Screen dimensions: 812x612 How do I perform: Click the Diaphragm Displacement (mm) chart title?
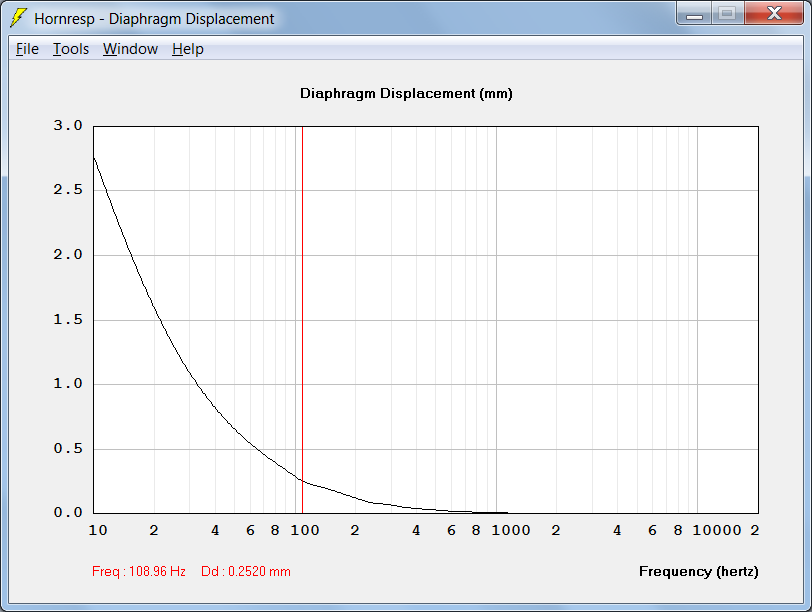(406, 94)
